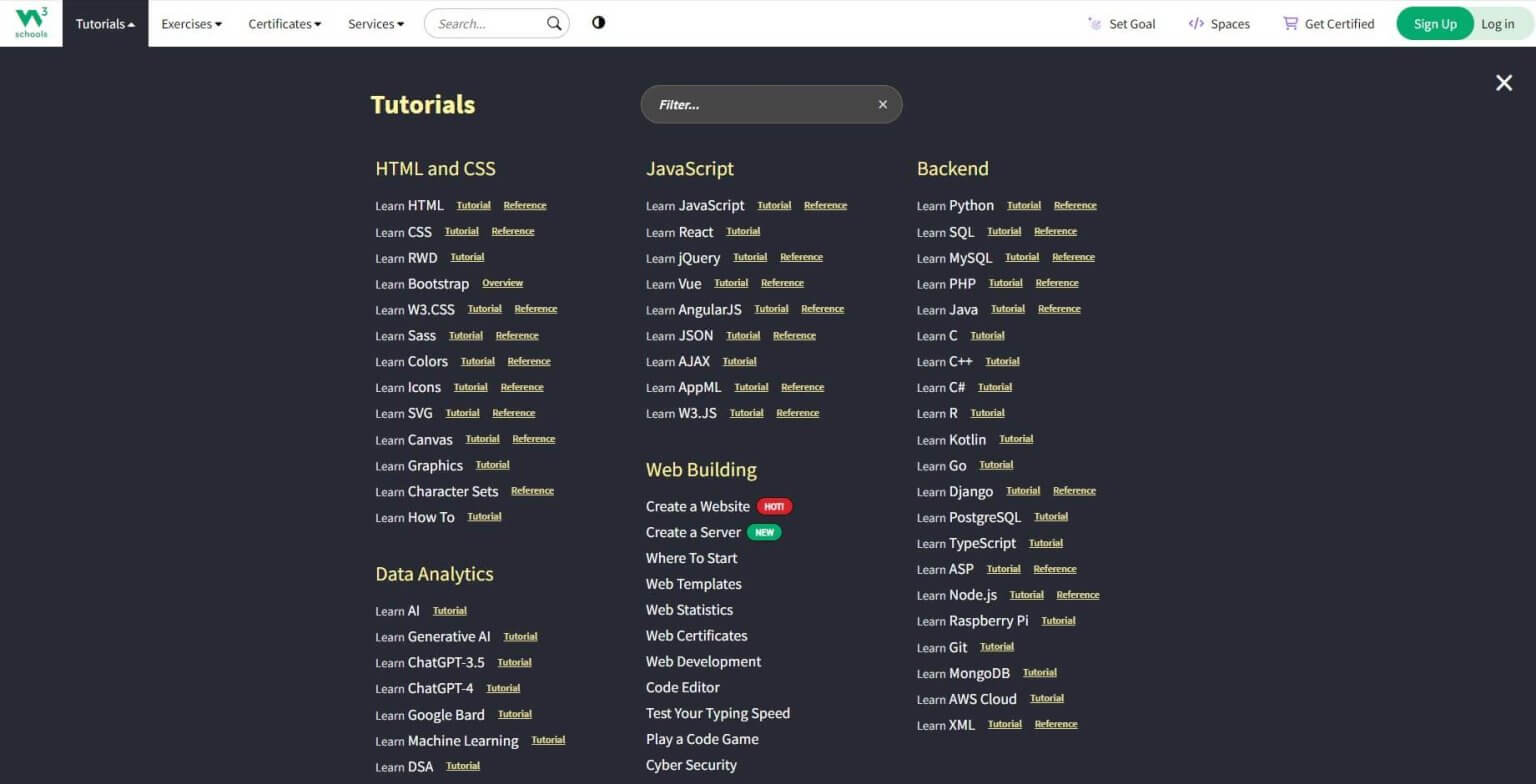Image resolution: width=1536 pixels, height=784 pixels.
Task: Open Spaces code icon
Action: 1196,24
